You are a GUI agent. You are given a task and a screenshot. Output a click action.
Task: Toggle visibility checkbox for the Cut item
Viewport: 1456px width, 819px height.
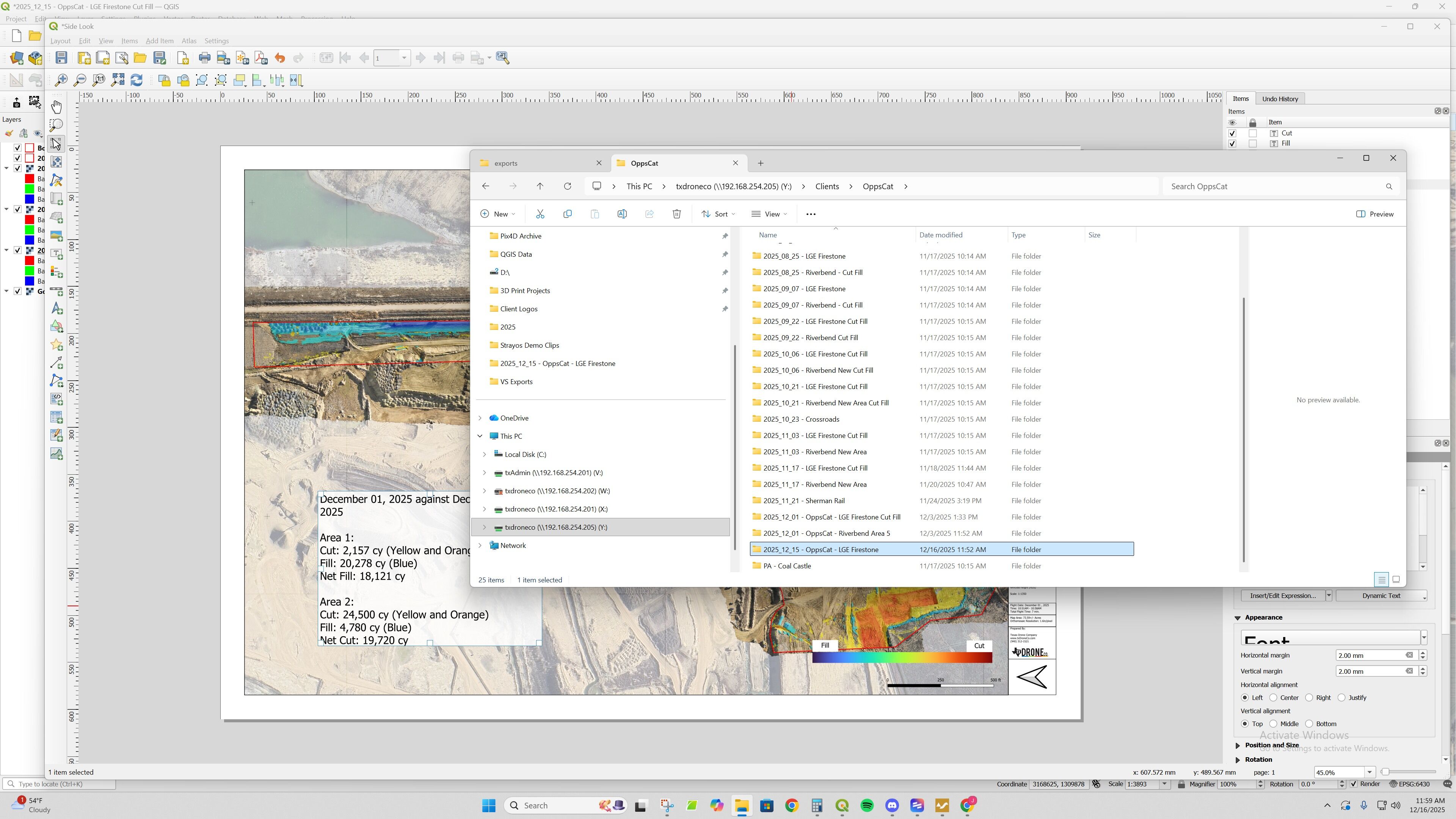pyautogui.click(x=1232, y=133)
